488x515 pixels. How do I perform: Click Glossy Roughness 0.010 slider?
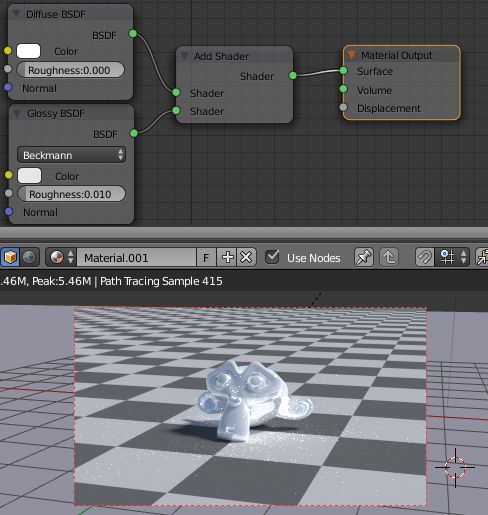71,194
